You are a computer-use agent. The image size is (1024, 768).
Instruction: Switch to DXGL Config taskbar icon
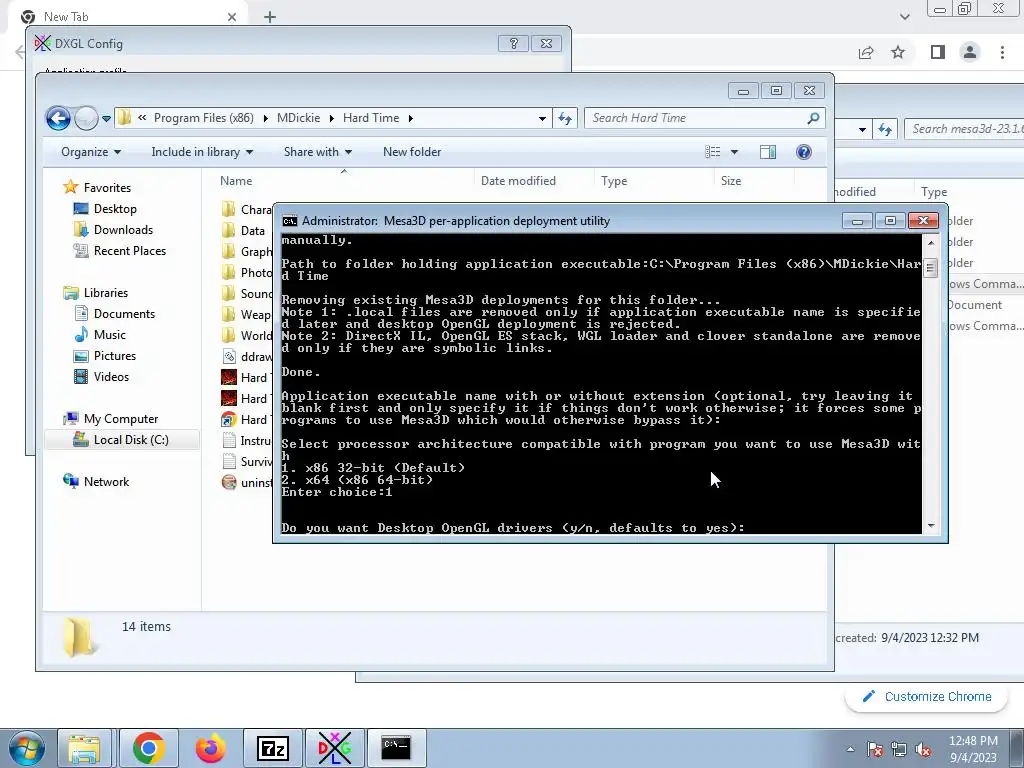(335, 748)
